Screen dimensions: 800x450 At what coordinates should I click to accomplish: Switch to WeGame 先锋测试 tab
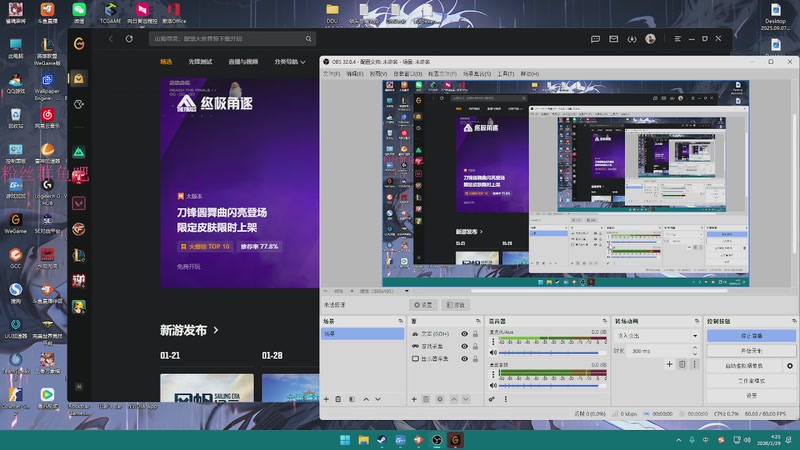point(200,62)
